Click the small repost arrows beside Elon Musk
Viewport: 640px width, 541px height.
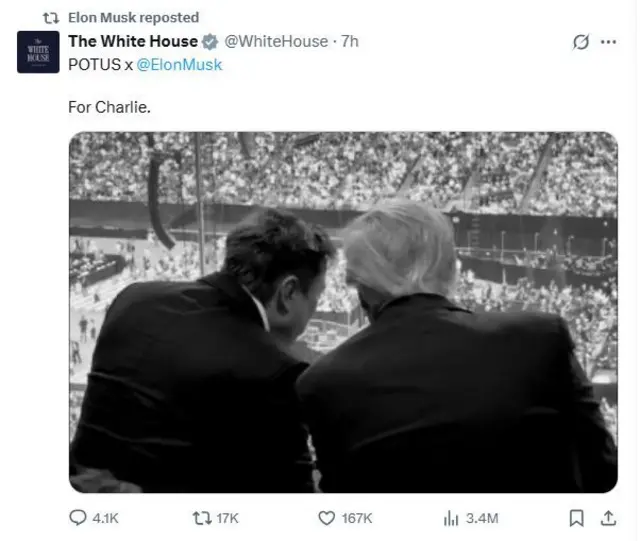(x=51, y=18)
